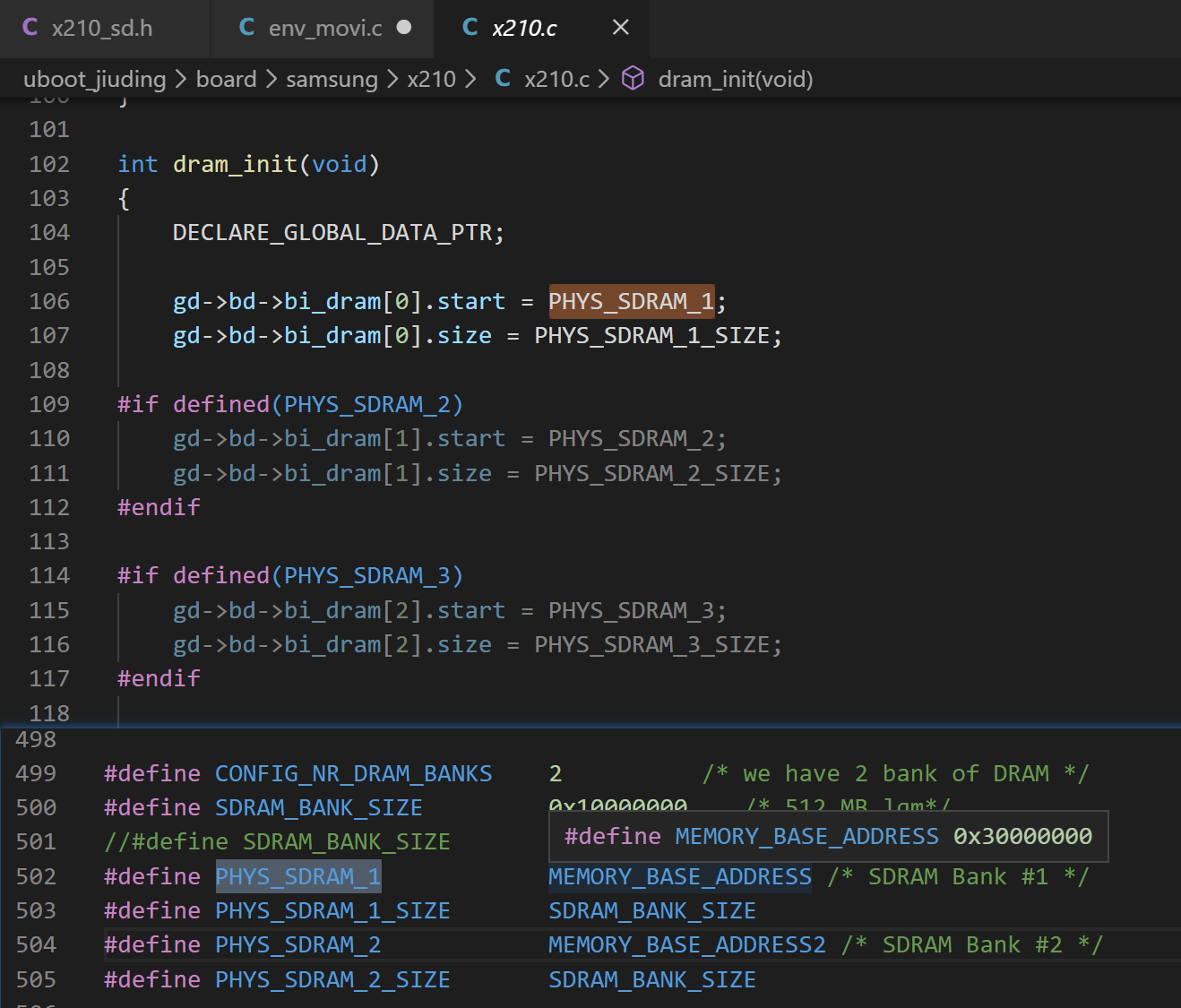Close the x210.c tab
Screen dimensions: 1181x1008
[x=620, y=28]
